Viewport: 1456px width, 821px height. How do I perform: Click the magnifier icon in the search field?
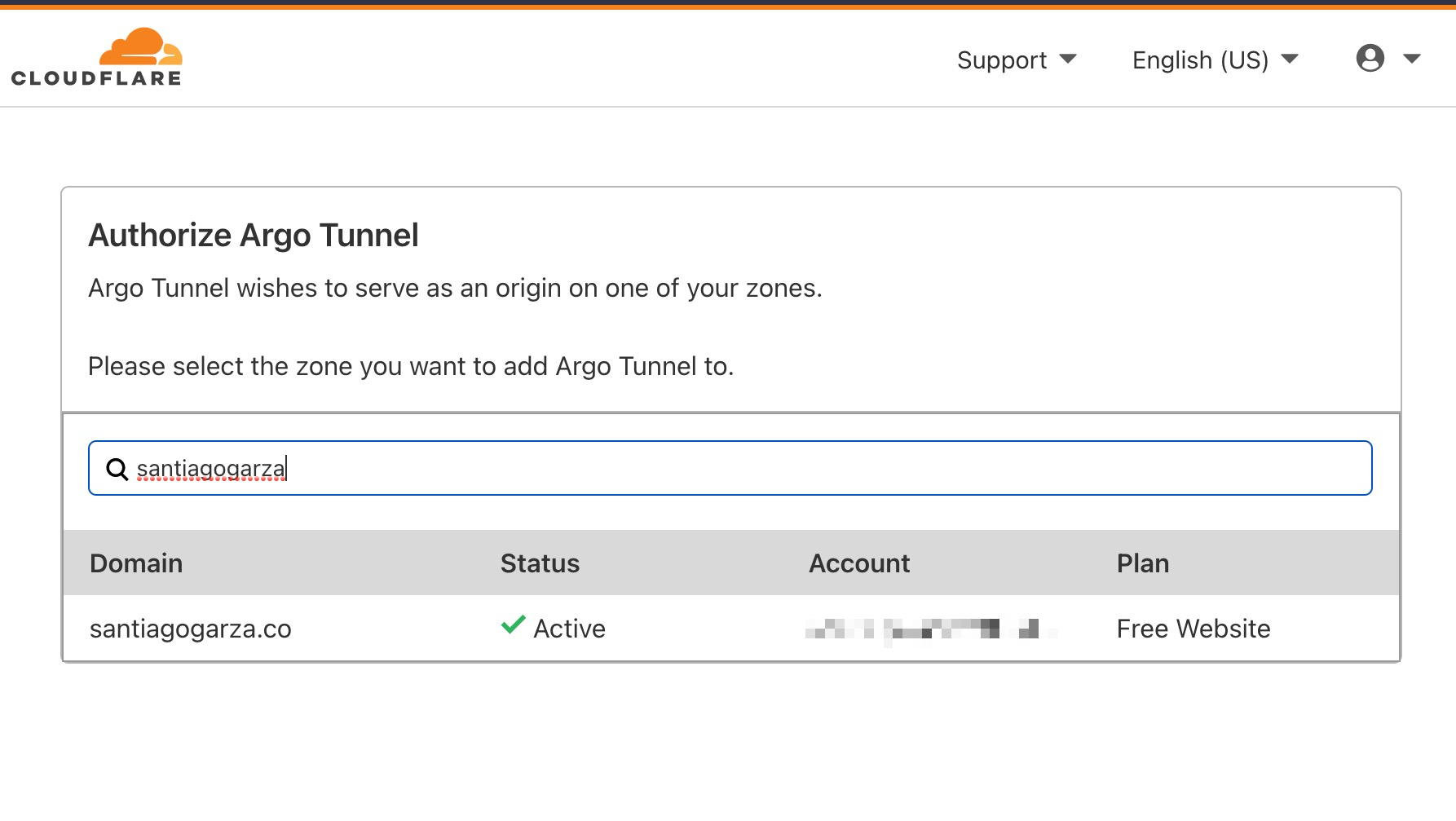click(117, 469)
